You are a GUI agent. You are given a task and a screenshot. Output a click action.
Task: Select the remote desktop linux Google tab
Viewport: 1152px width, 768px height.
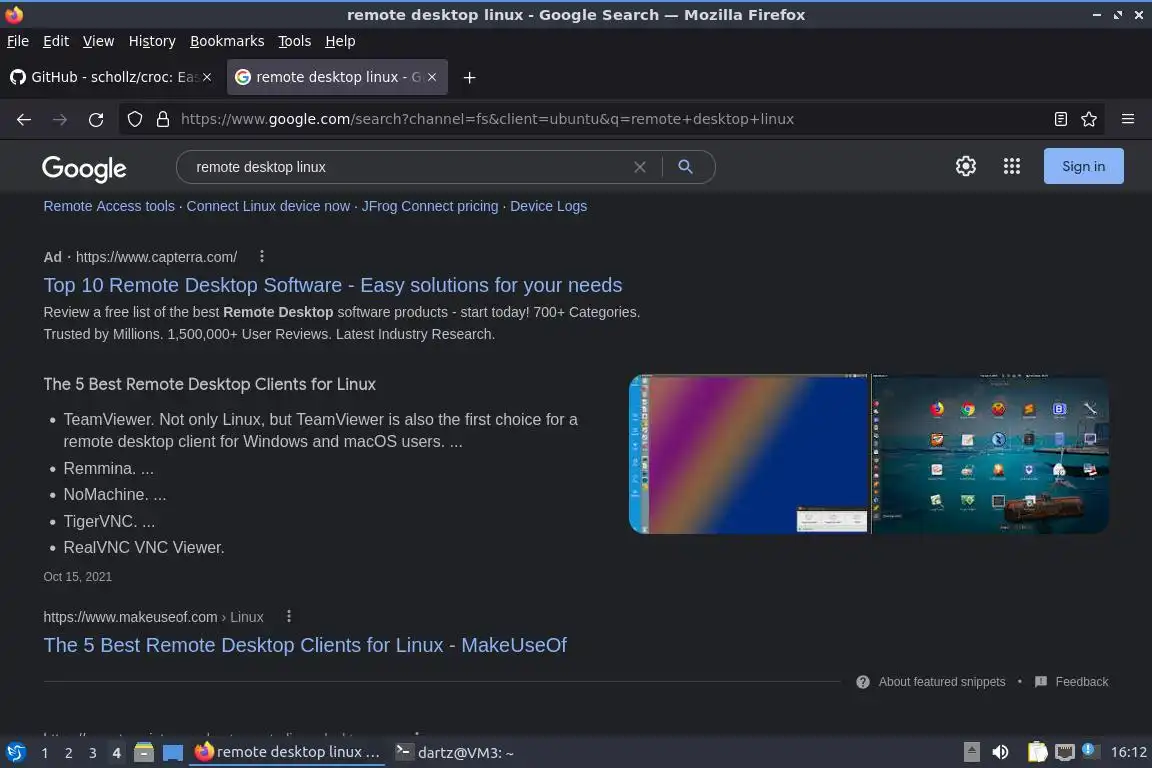tap(337, 77)
